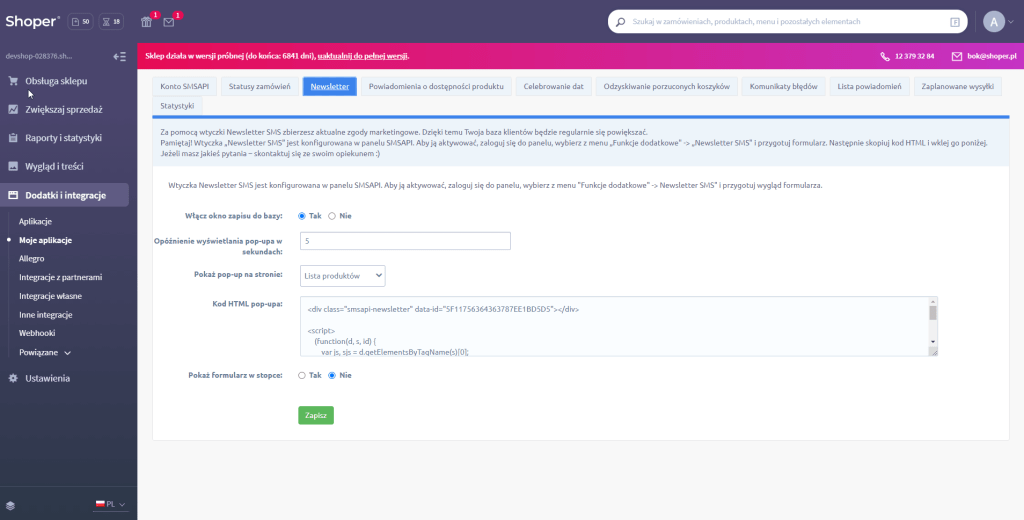Open the envelope messages icon in header

click(169, 22)
